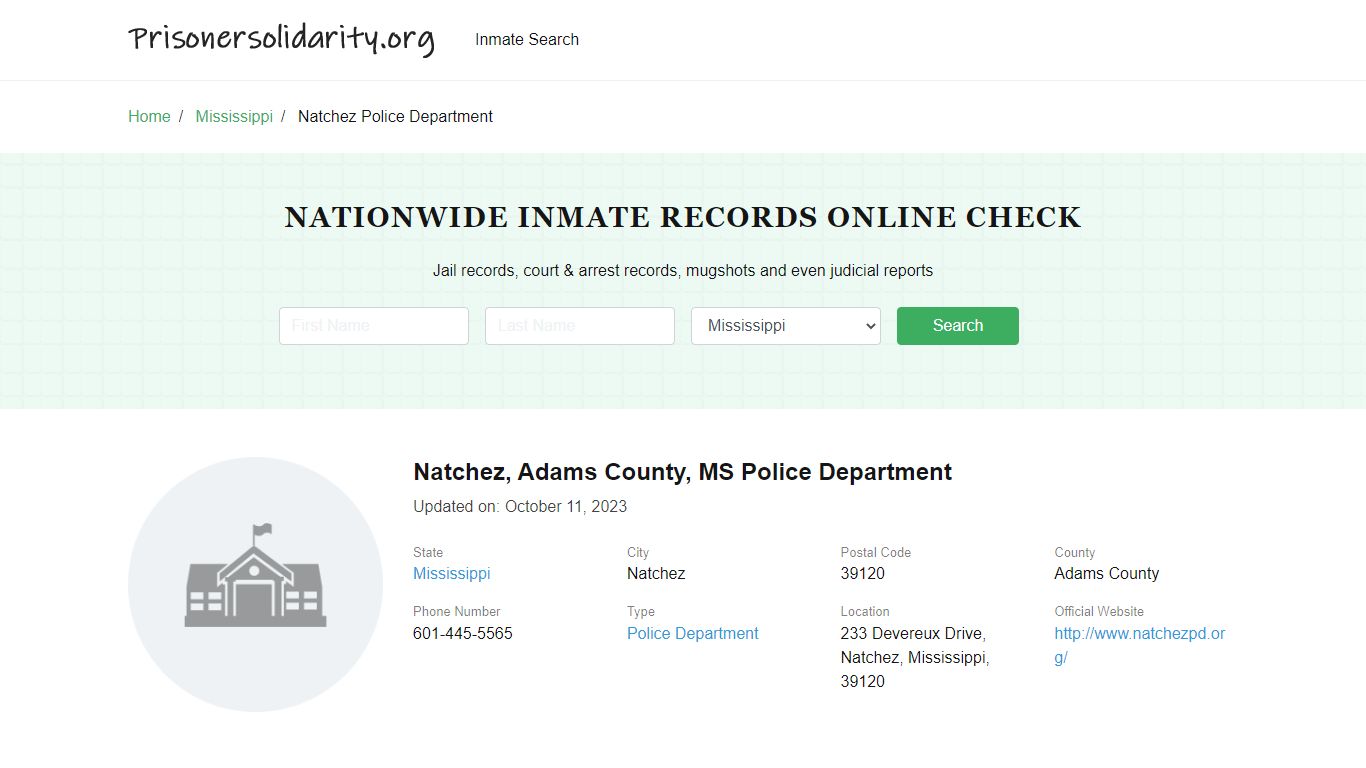Open the Prisonersolidarity.org site logo
The width and height of the screenshot is (1366, 768).
281,39
